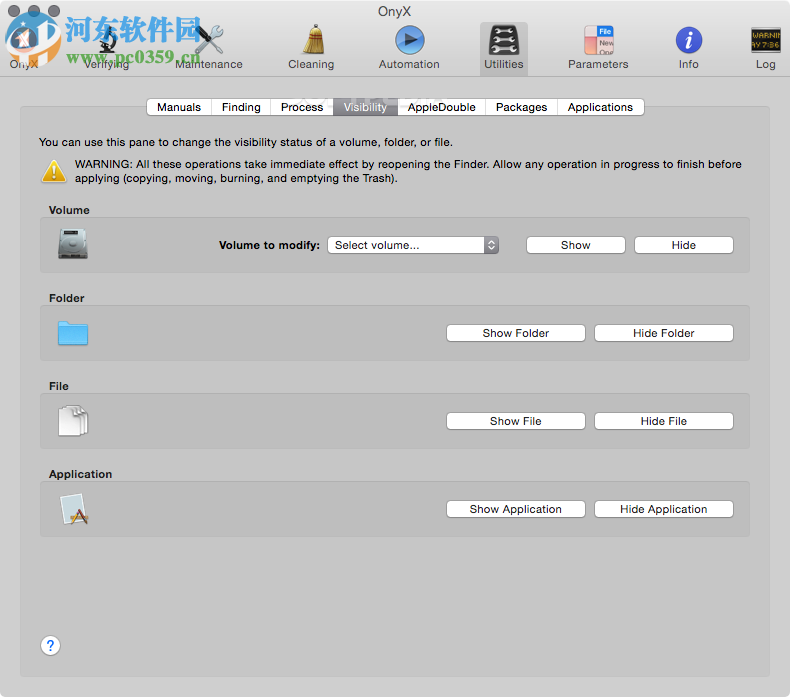Open the Verifying microscope icon
The height and width of the screenshot is (697, 790).
tap(107, 40)
